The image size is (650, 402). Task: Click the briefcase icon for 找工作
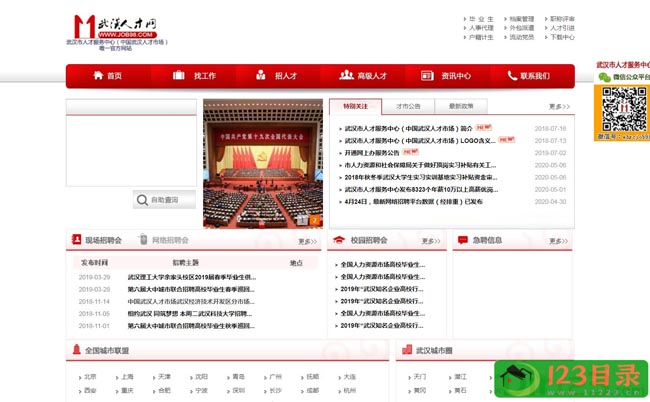pyautogui.click(x=178, y=76)
